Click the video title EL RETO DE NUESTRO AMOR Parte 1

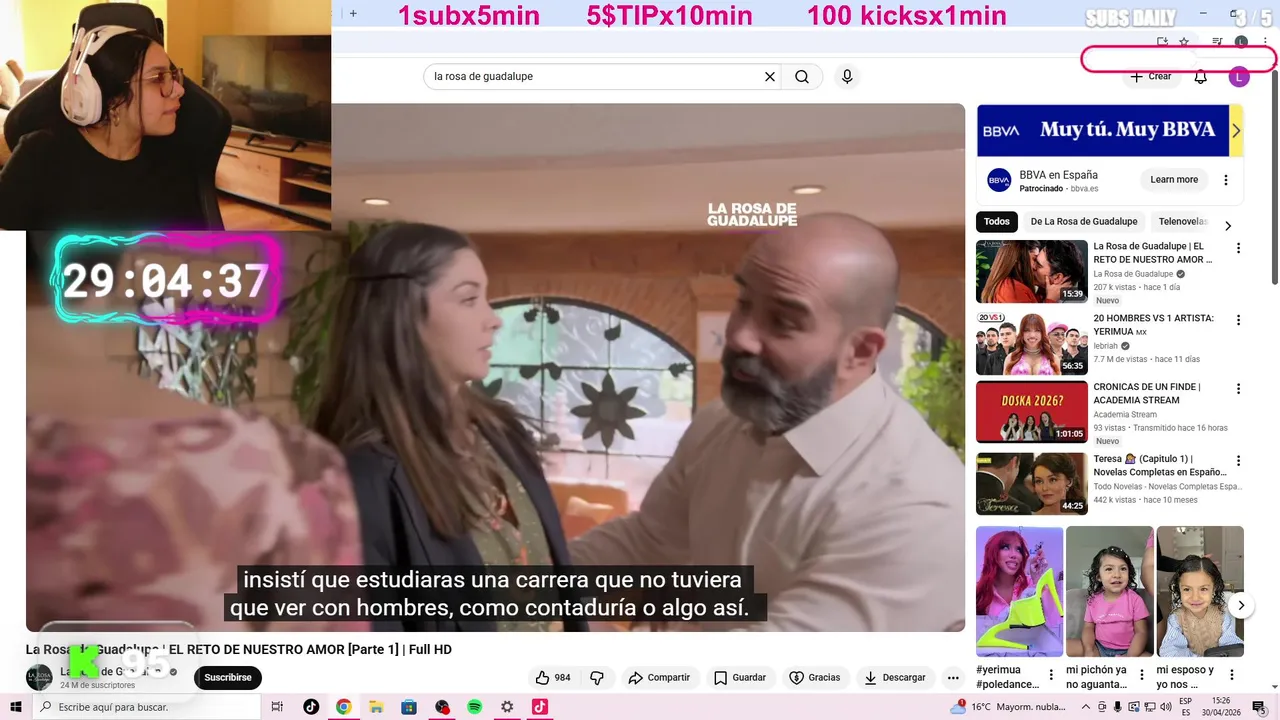(239, 650)
